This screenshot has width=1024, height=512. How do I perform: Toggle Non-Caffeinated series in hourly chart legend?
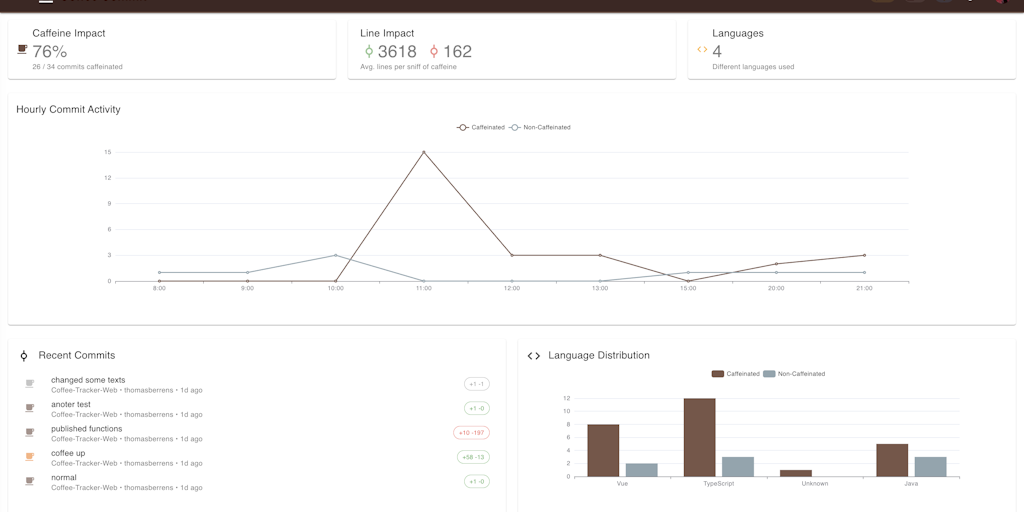pos(539,127)
